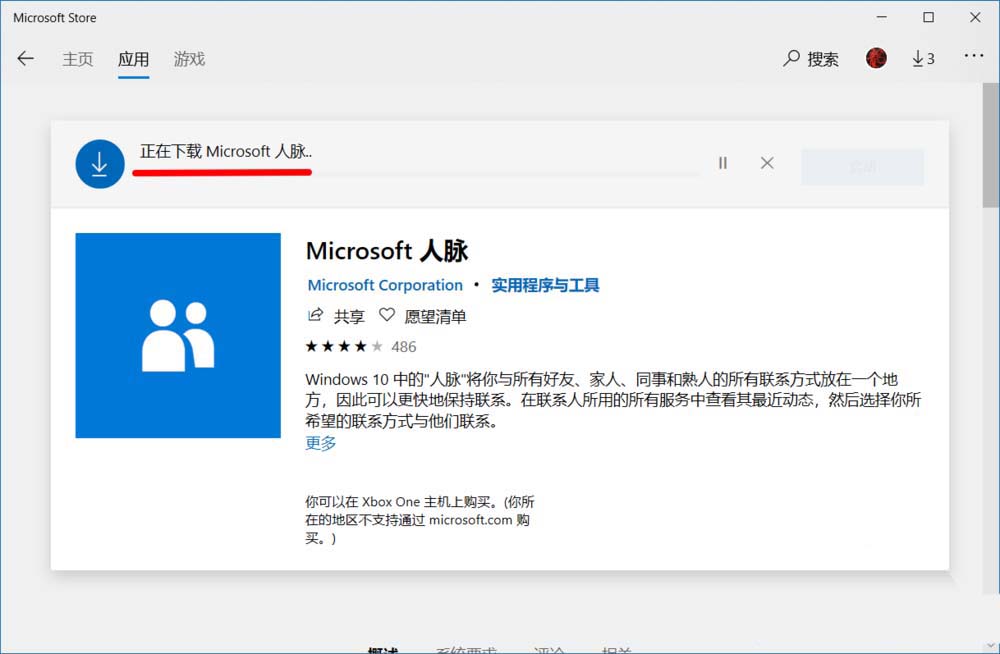The image size is (1000, 654).
Task: Expand description with 更多 link
Action: pyautogui.click(x=320, y=443)
